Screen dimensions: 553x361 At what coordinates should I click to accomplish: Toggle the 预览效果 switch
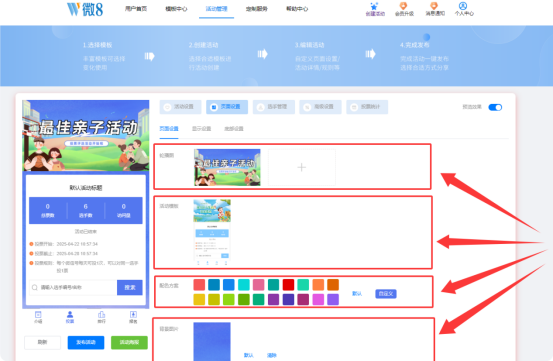point(495,107)
